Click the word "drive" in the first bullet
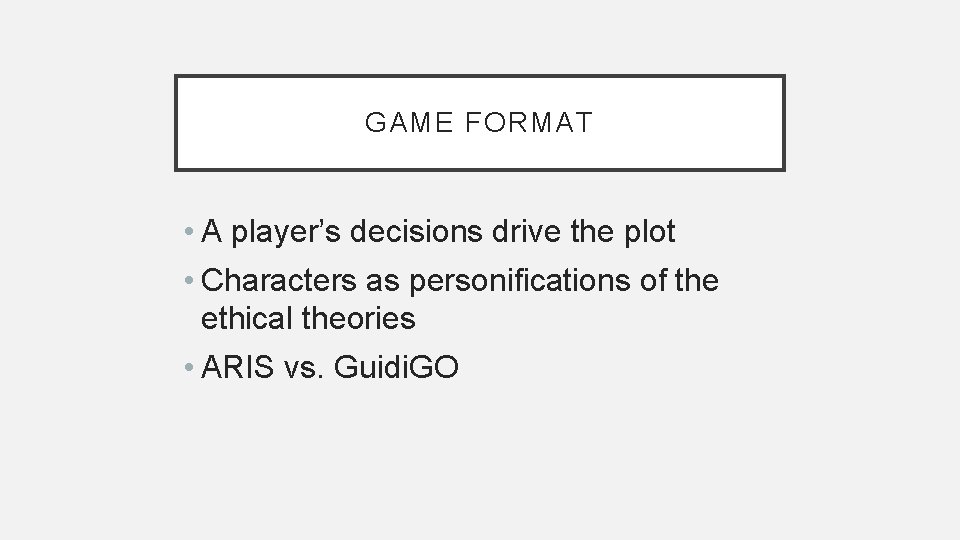 [x=527, y=231]
